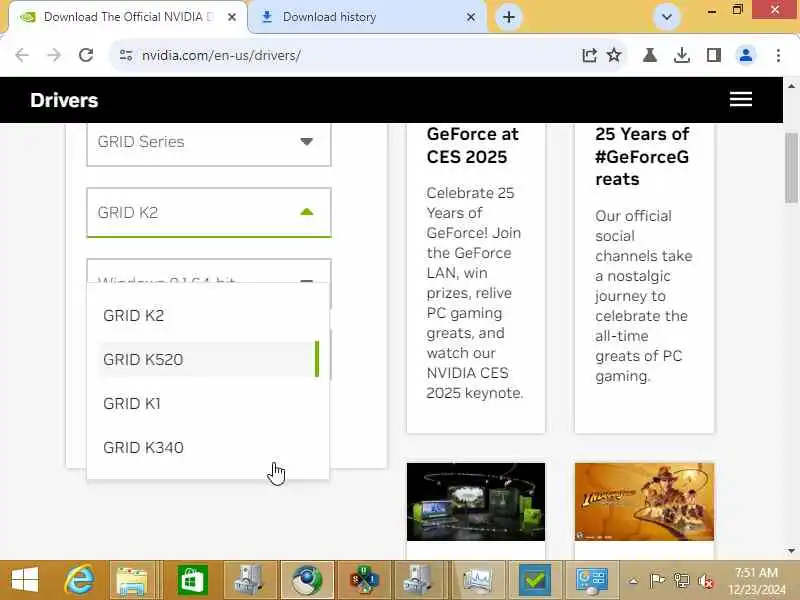Open Chrome three-dot menu
The height and width of the screenshot is (600, 800).
[x=778, y=55]
